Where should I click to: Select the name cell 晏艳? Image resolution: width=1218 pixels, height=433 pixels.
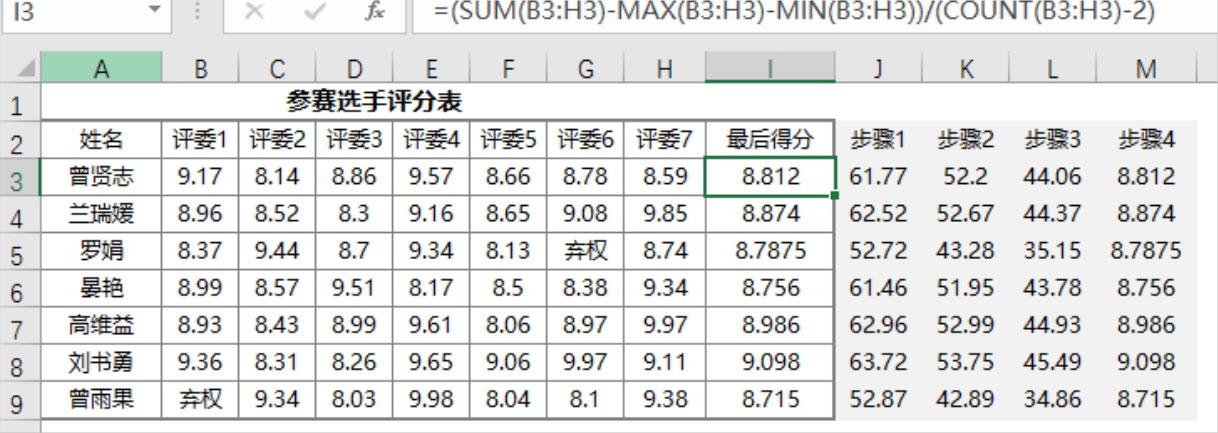tap(101, 288)
